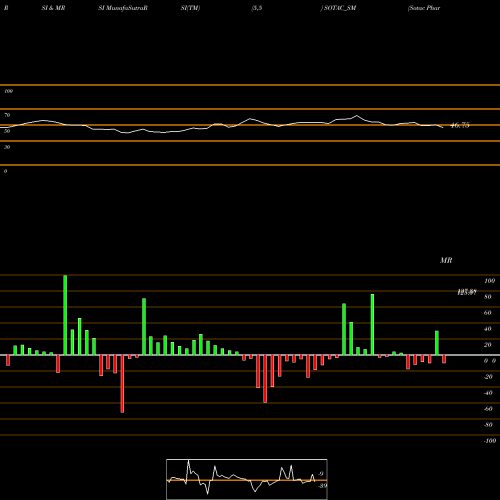500x500 pixels.
Task: Click the 30 level label on RSI panel
Action: click(x=7, y=147)
